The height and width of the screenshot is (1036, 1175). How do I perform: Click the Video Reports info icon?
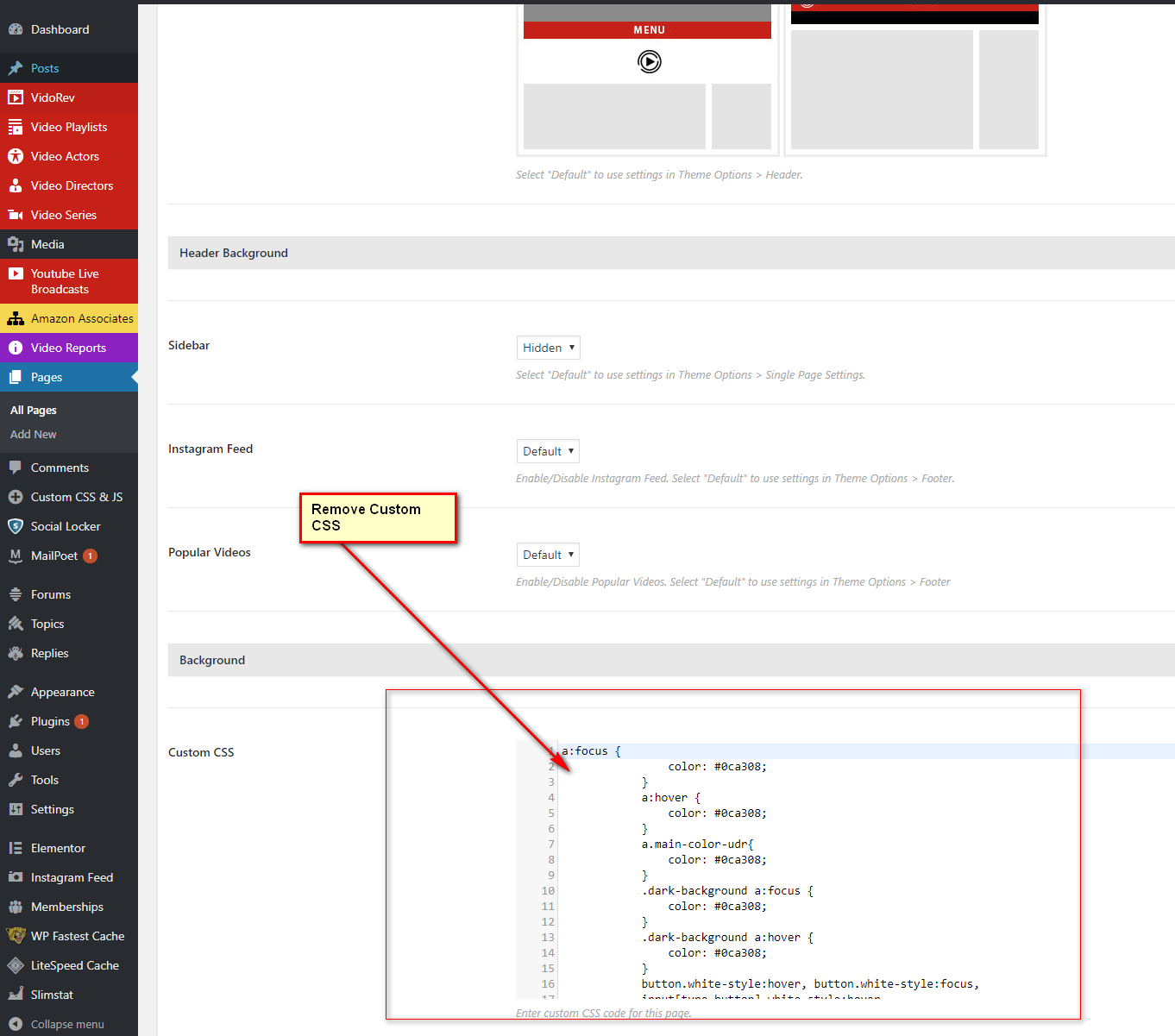(16, 348)
